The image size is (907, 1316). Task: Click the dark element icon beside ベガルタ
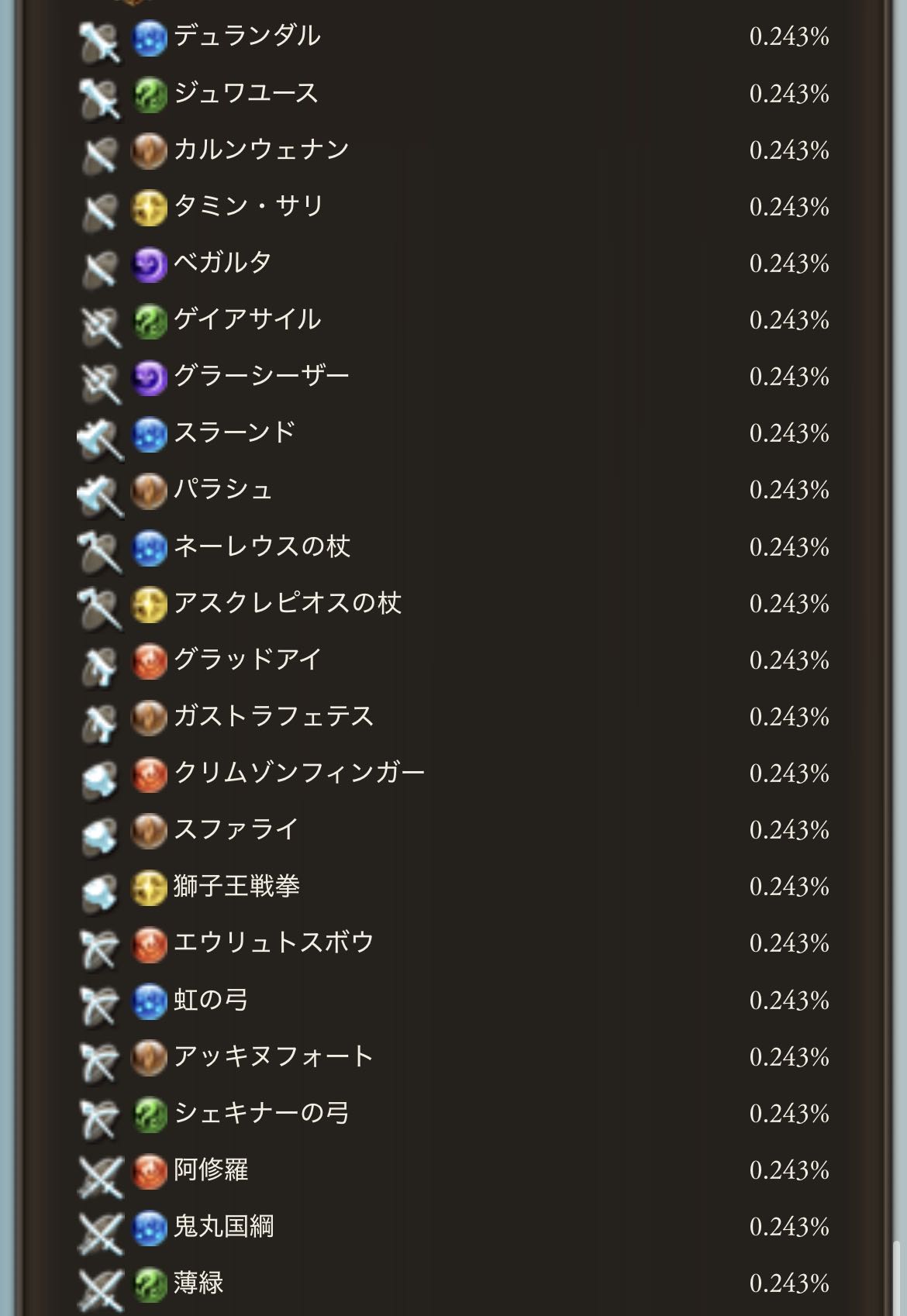(150, 265)
